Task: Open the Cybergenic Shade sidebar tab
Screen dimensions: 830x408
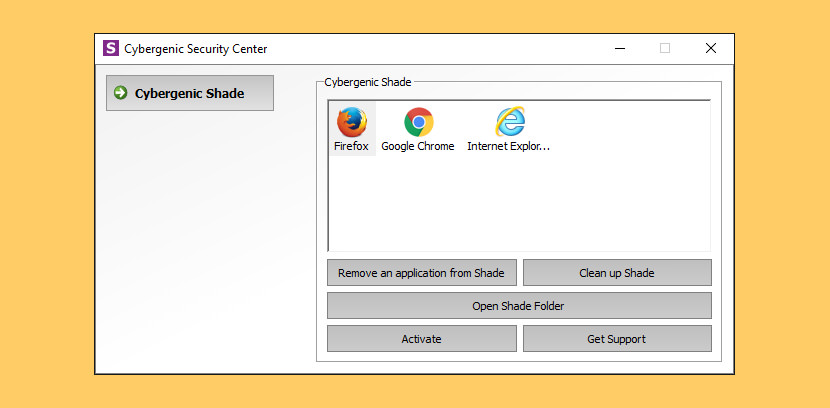Action: pos(190,93)
